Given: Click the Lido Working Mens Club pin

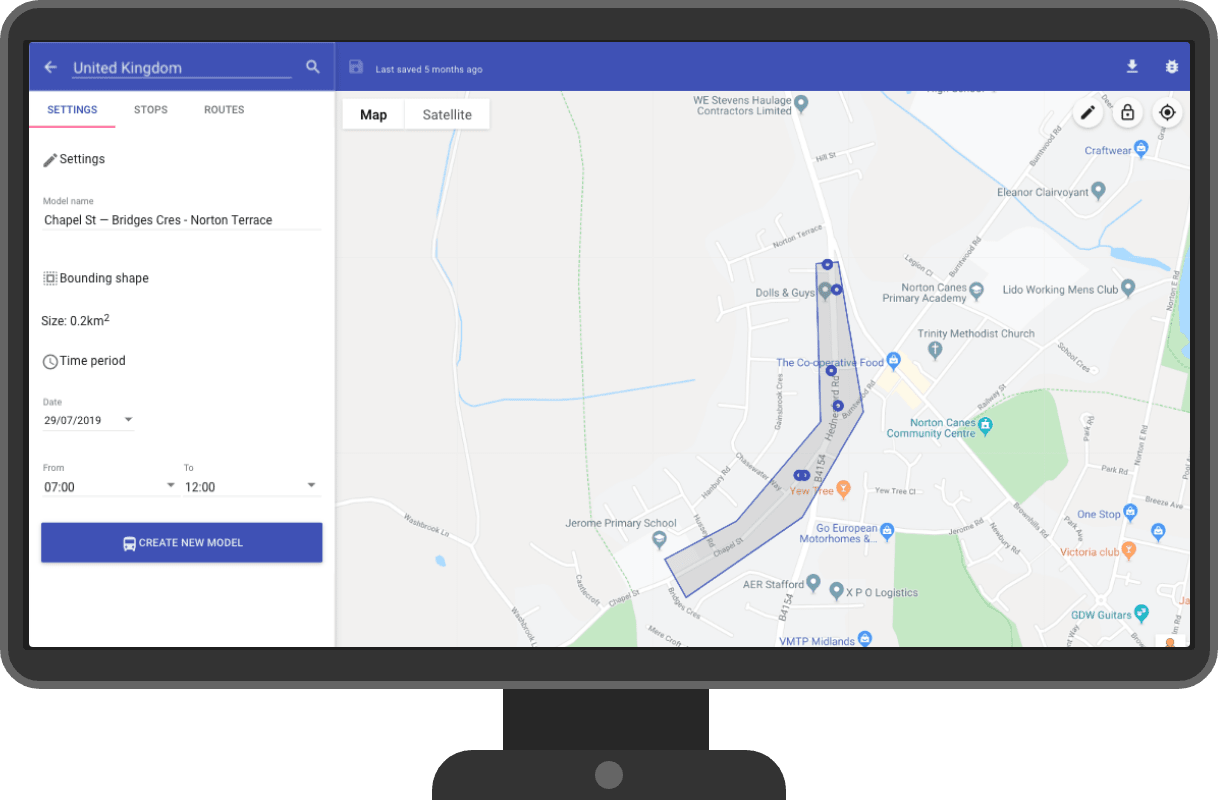Looking at the screenshot, I should pos(1129,288).
